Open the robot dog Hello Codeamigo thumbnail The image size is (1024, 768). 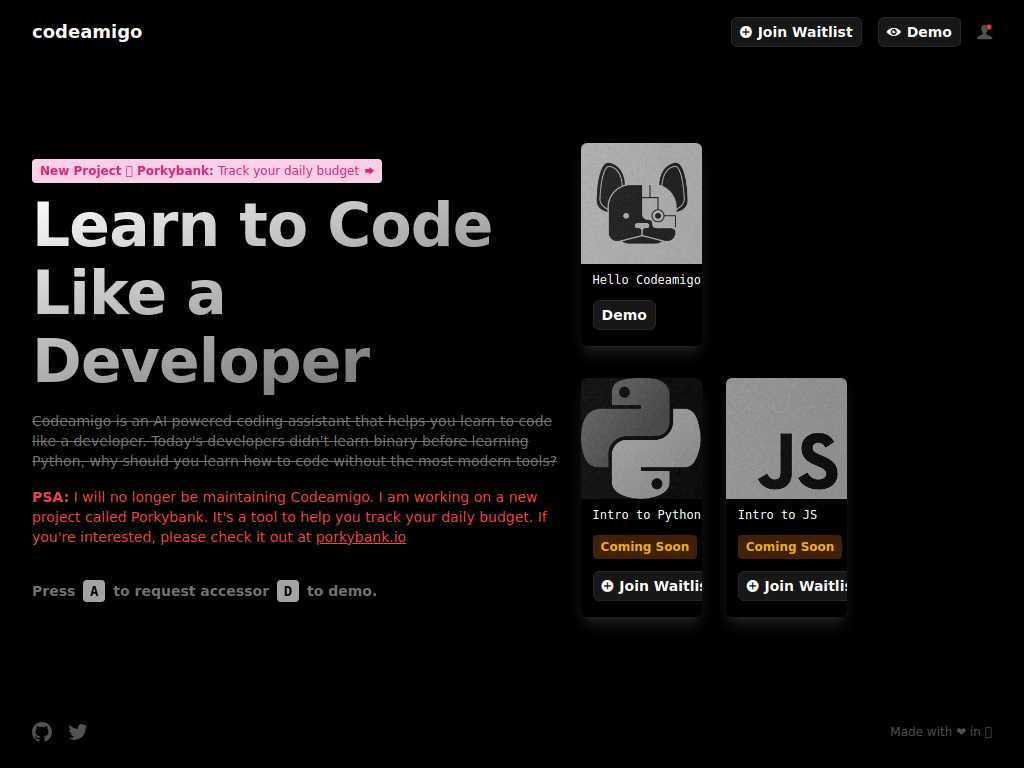(x=641, y=203)
